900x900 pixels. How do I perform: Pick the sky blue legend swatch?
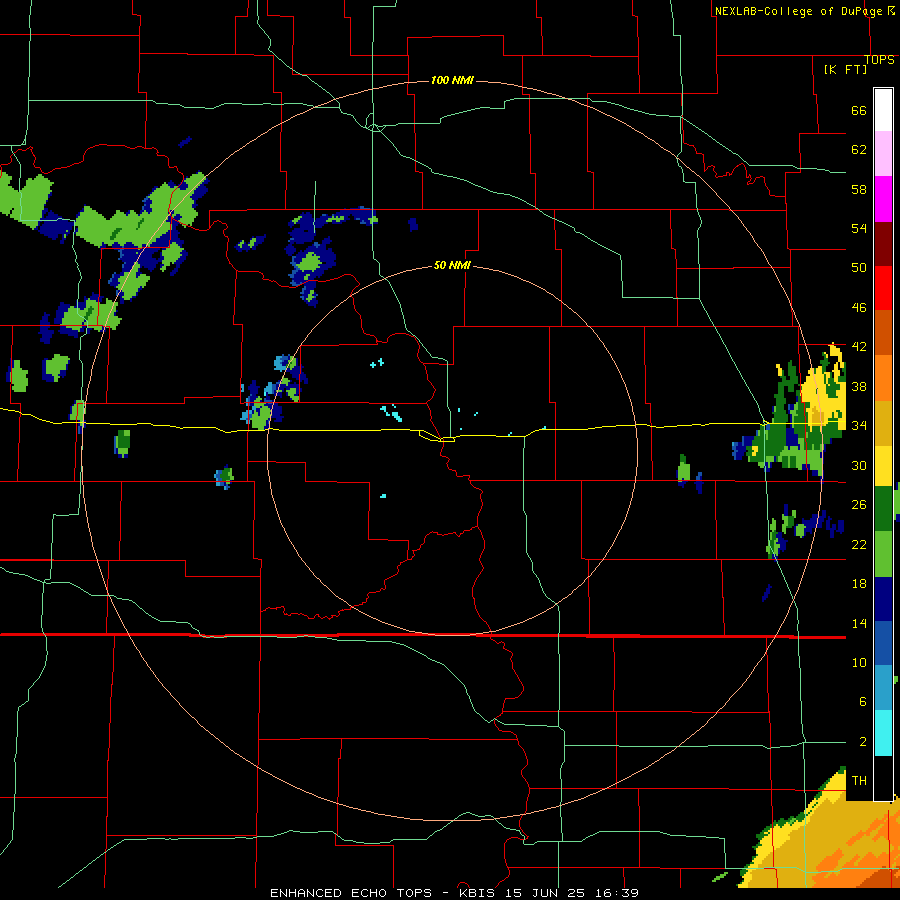pyautogui.click(x=883, y=687)
